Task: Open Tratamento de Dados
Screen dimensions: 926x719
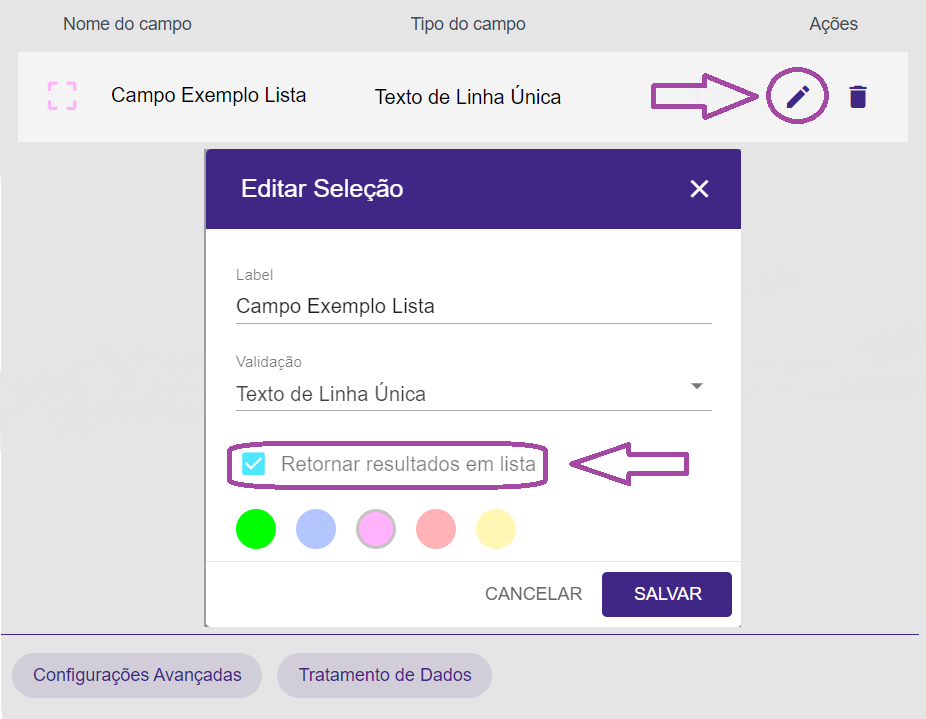Action: [x=384, y=675]
